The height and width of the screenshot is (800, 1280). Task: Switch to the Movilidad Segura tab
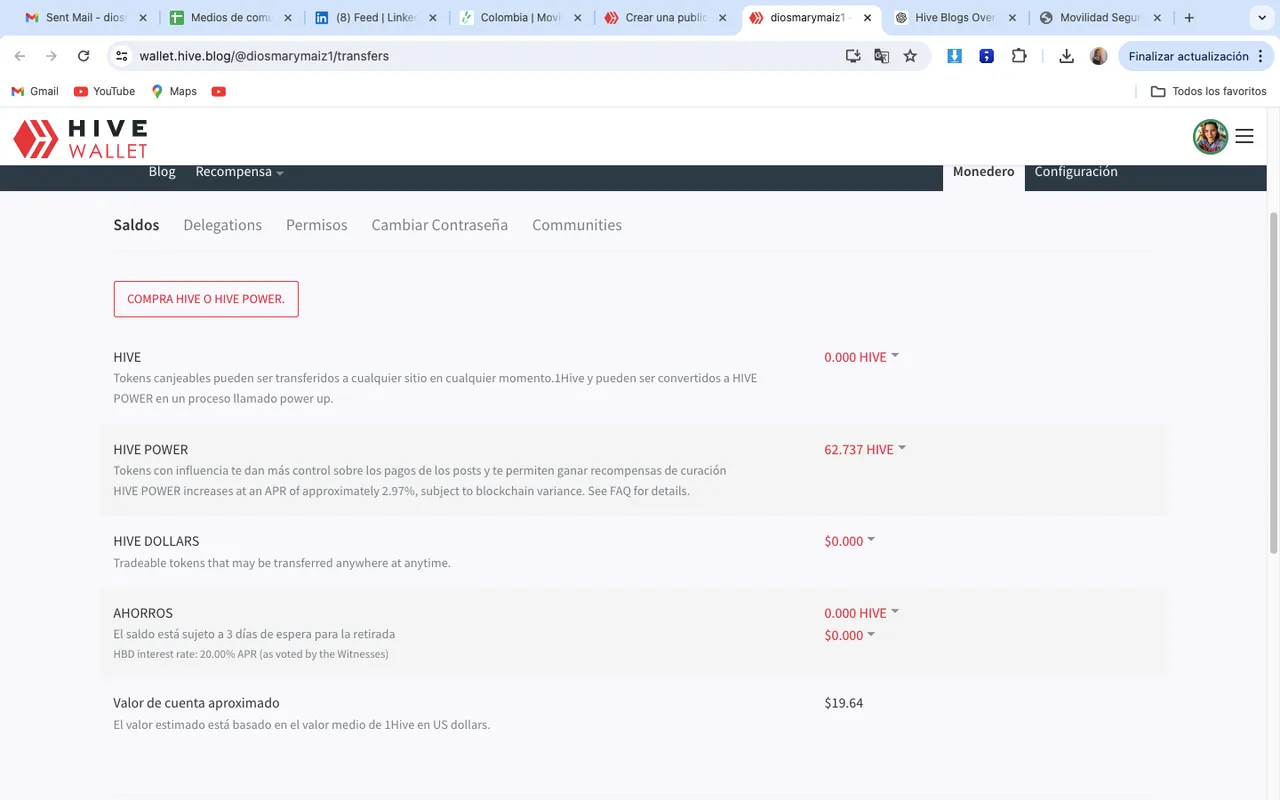click(x=1100, y=18)
